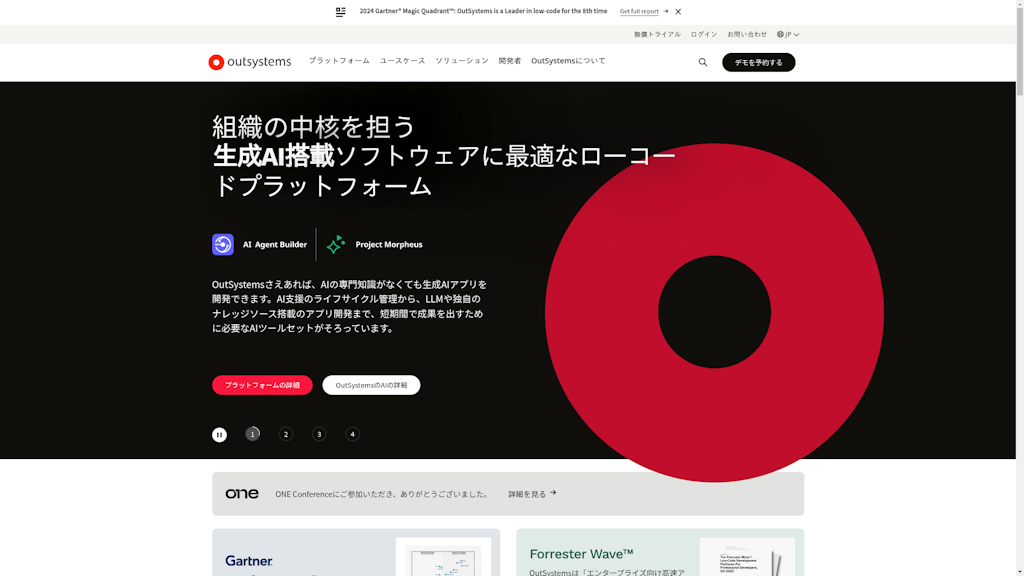The height and width of the screenshot is (576, 1024).
Task: Open the ユースケース menu item
Action: (402, 61)
